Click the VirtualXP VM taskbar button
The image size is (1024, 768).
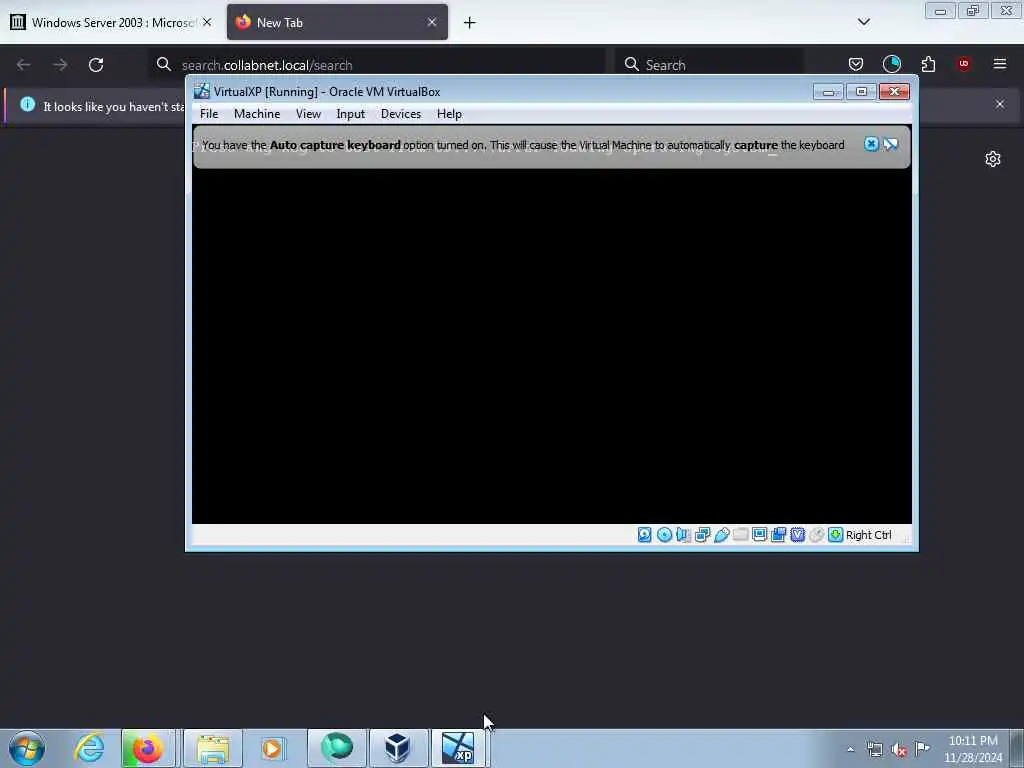click(458, 748)
